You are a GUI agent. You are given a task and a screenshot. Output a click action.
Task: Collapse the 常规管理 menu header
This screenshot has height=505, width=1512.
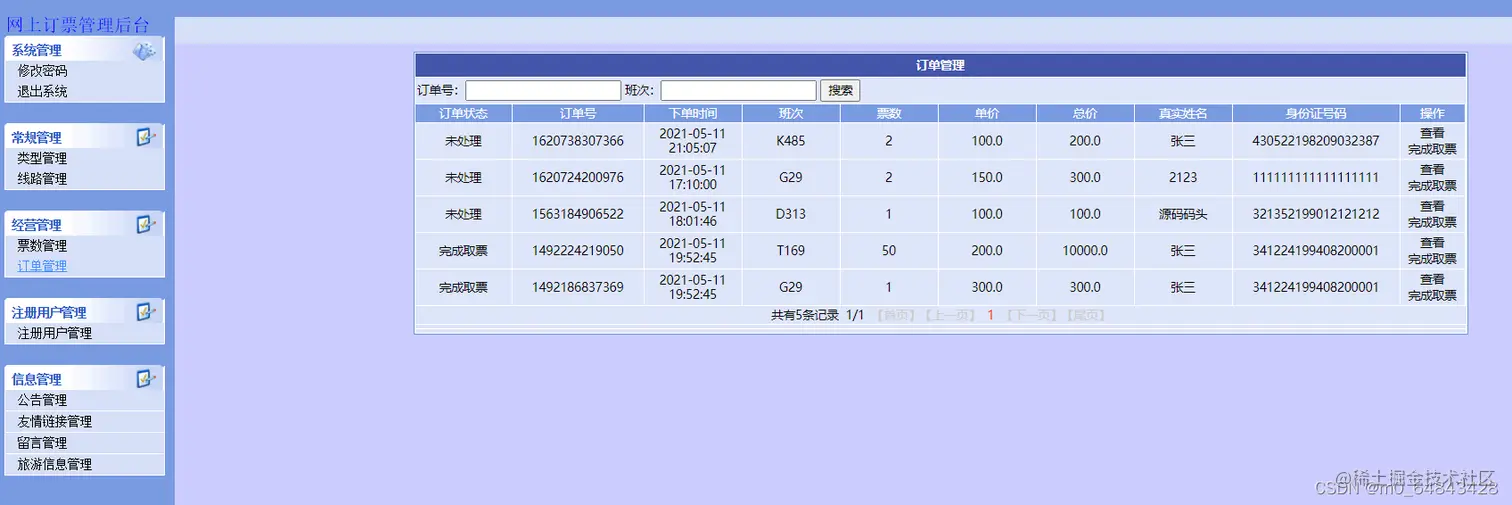(84, 137)
